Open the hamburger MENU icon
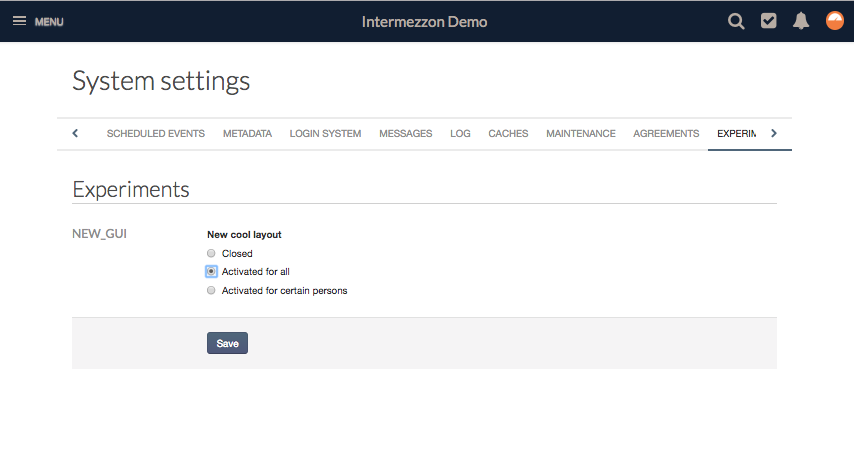 [20, 21]
